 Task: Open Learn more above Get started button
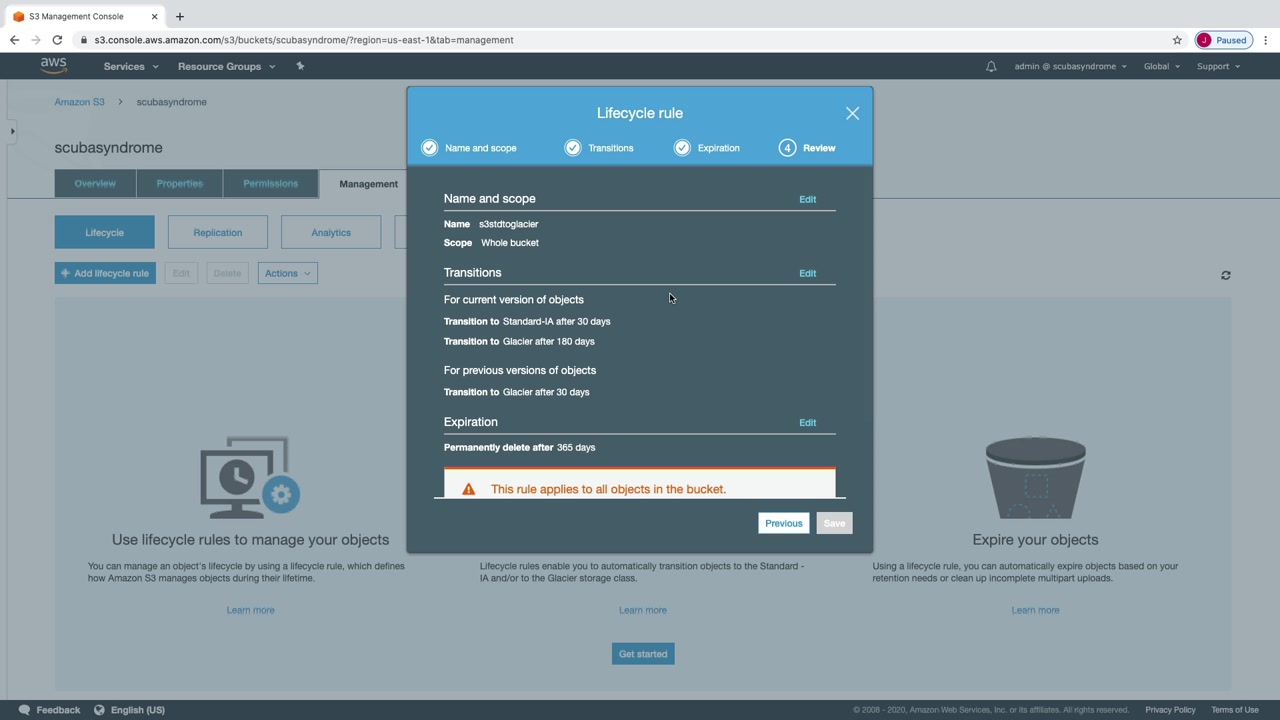point(643,610)
